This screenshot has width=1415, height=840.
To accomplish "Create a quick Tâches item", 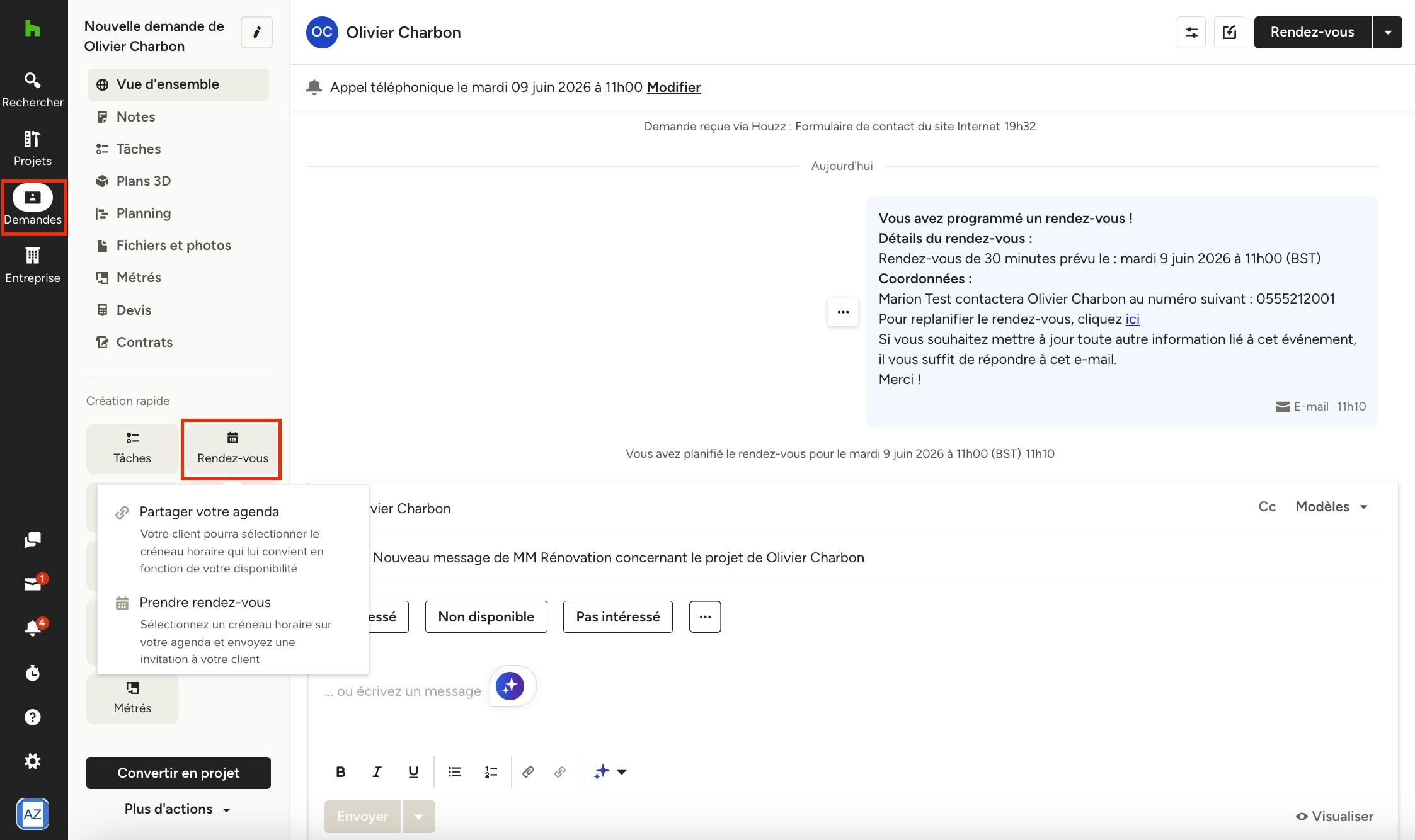I will (132, 449).
